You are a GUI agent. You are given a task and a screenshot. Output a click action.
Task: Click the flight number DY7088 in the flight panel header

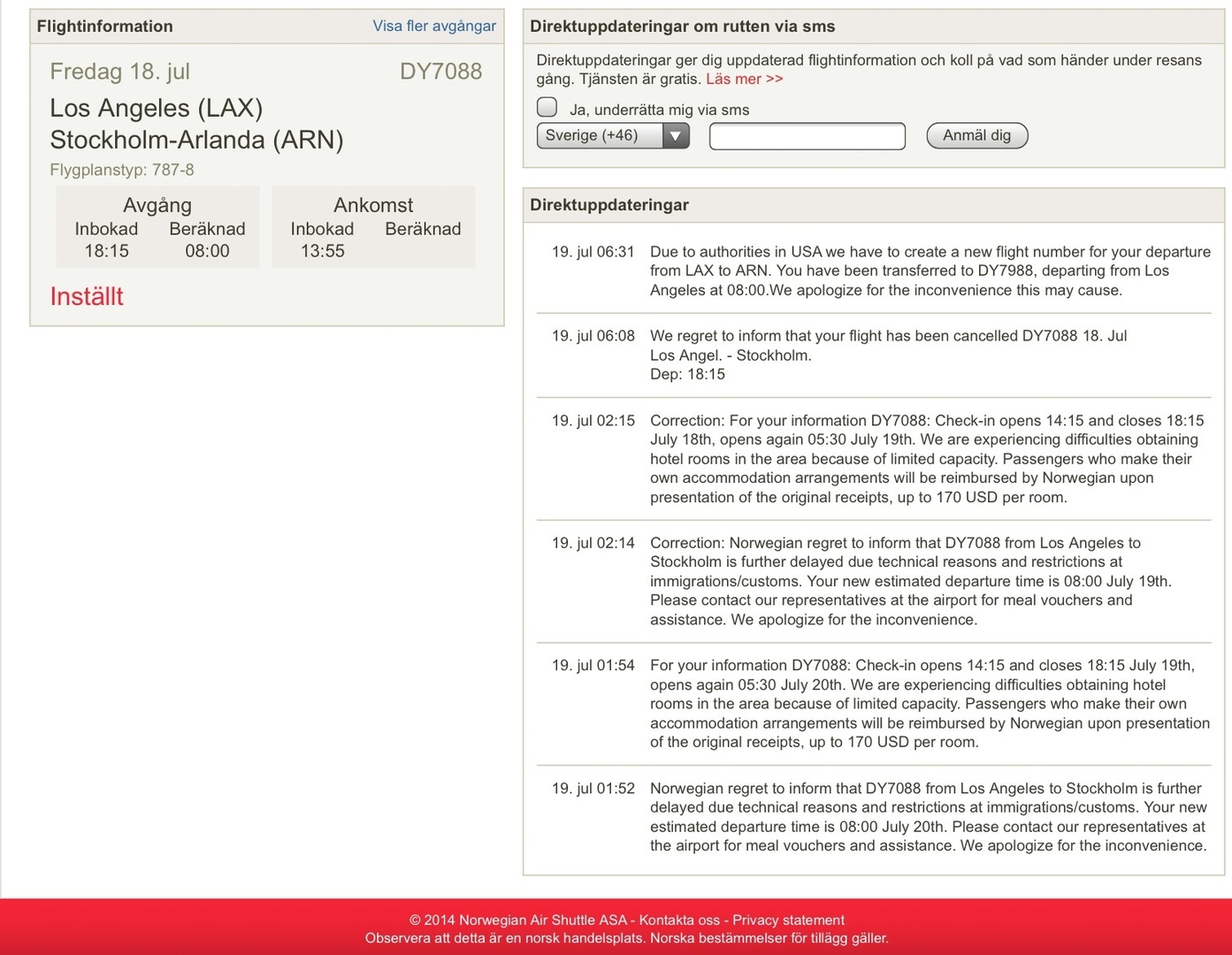coord(440,72)
